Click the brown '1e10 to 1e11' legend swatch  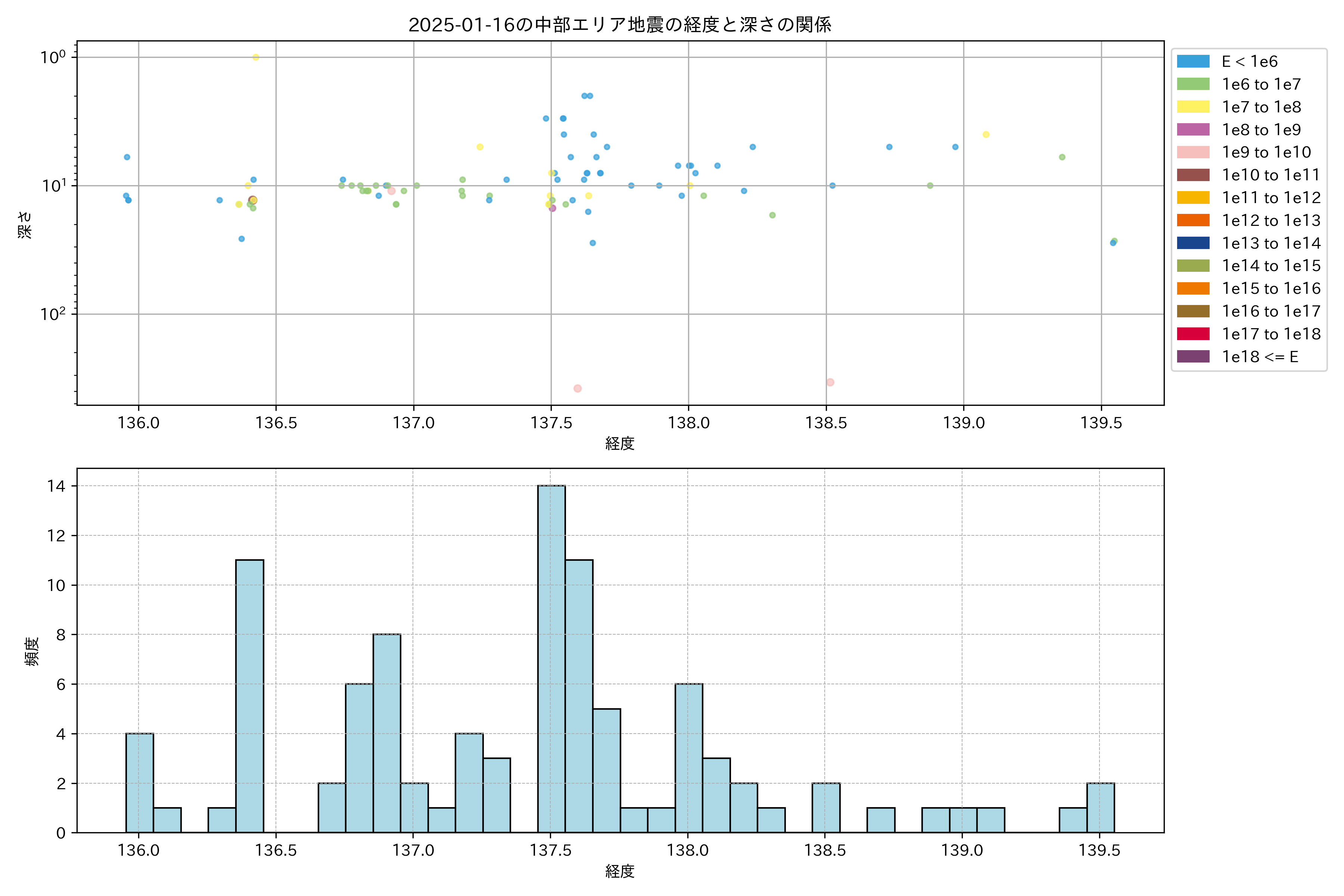pyautogui.click(x=1192, y=175)
